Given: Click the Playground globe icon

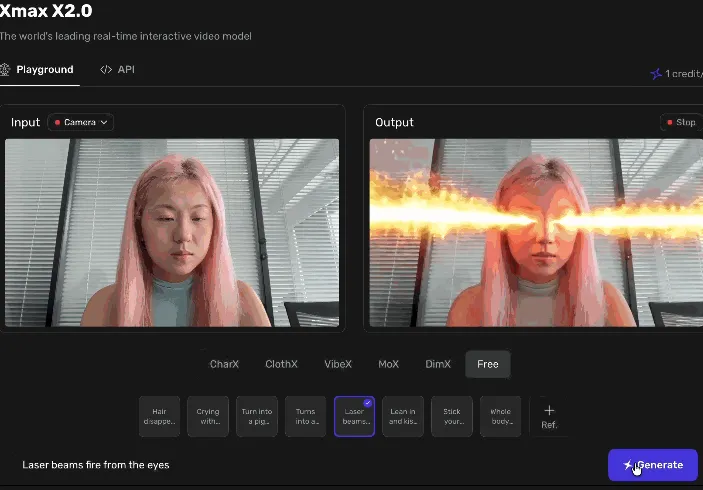Looking at the screenshot, I should [x=5, y=69].
